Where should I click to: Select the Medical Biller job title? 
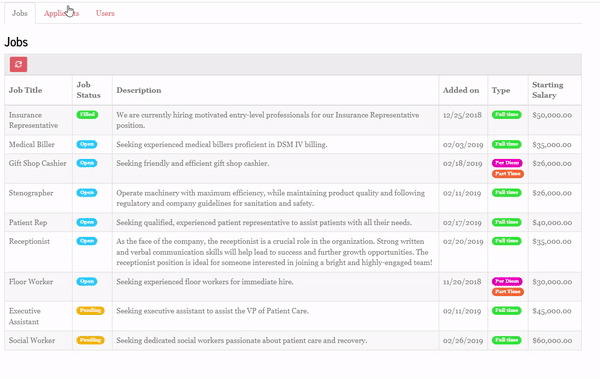coord(32,145)
